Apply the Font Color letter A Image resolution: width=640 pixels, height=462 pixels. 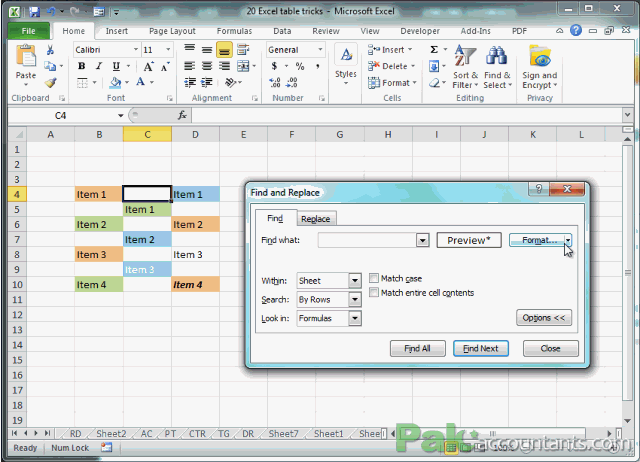(140, 82)
